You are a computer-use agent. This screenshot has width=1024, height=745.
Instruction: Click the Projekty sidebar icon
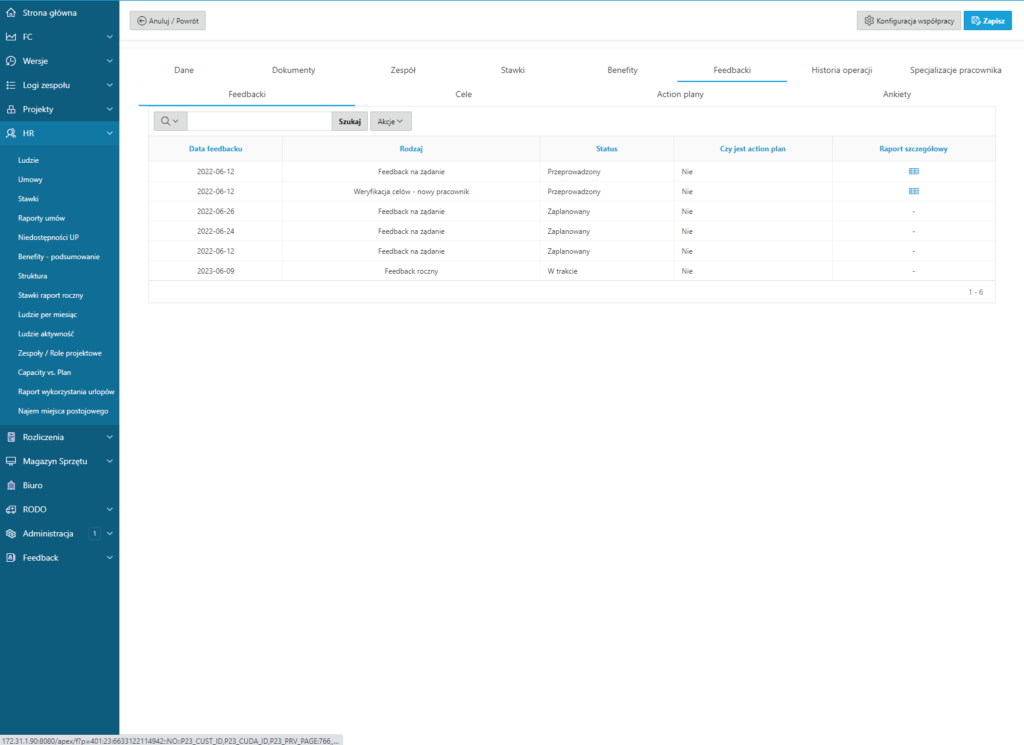click(10, 109)
